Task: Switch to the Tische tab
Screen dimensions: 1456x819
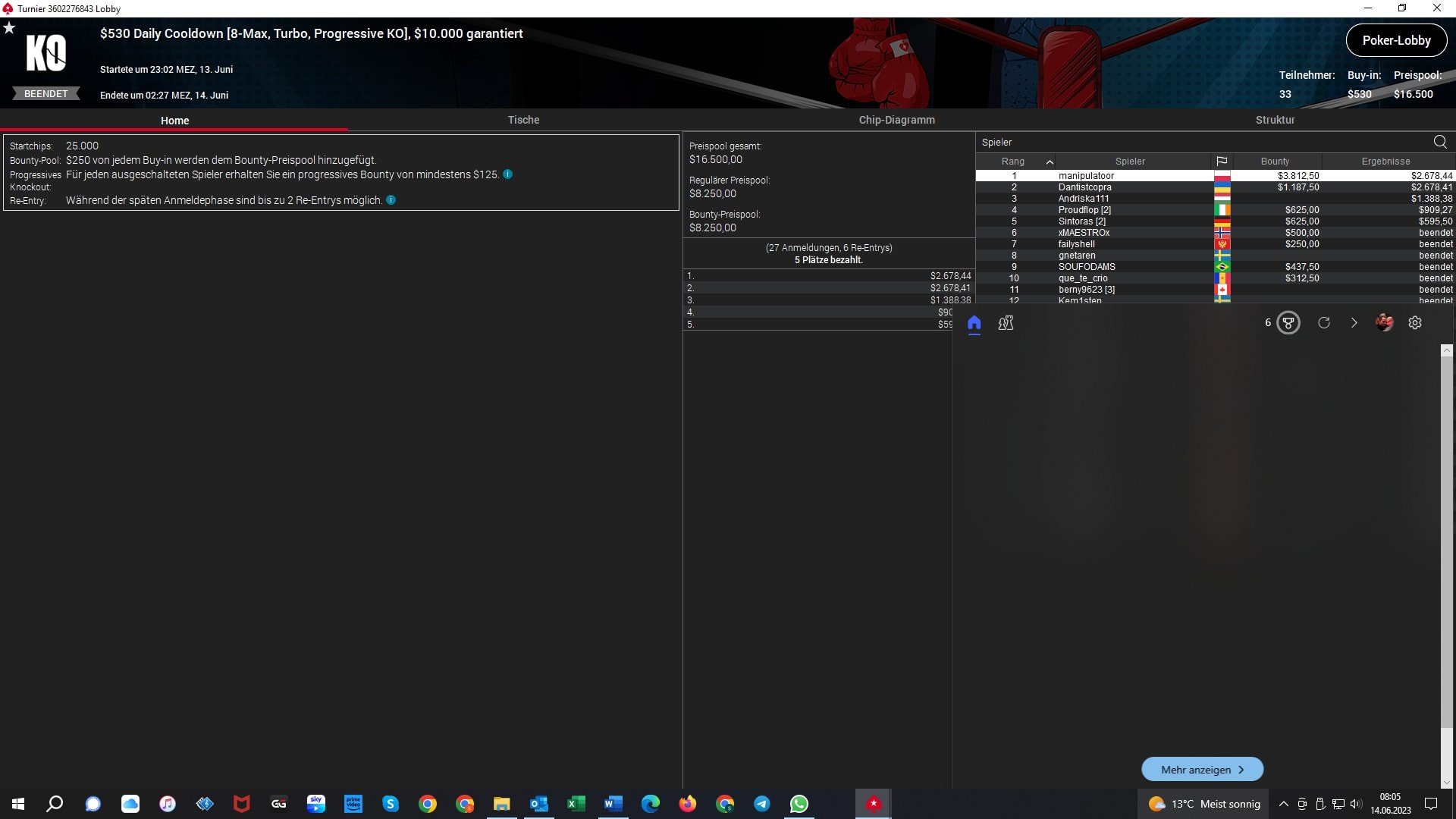Action: [523, 120]
